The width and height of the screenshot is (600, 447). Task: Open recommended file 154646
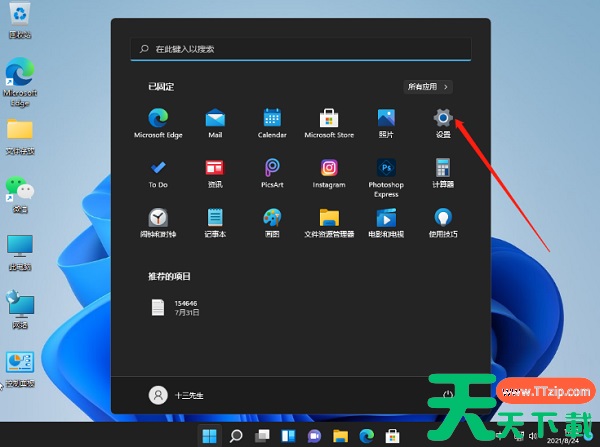click(175, 308)
